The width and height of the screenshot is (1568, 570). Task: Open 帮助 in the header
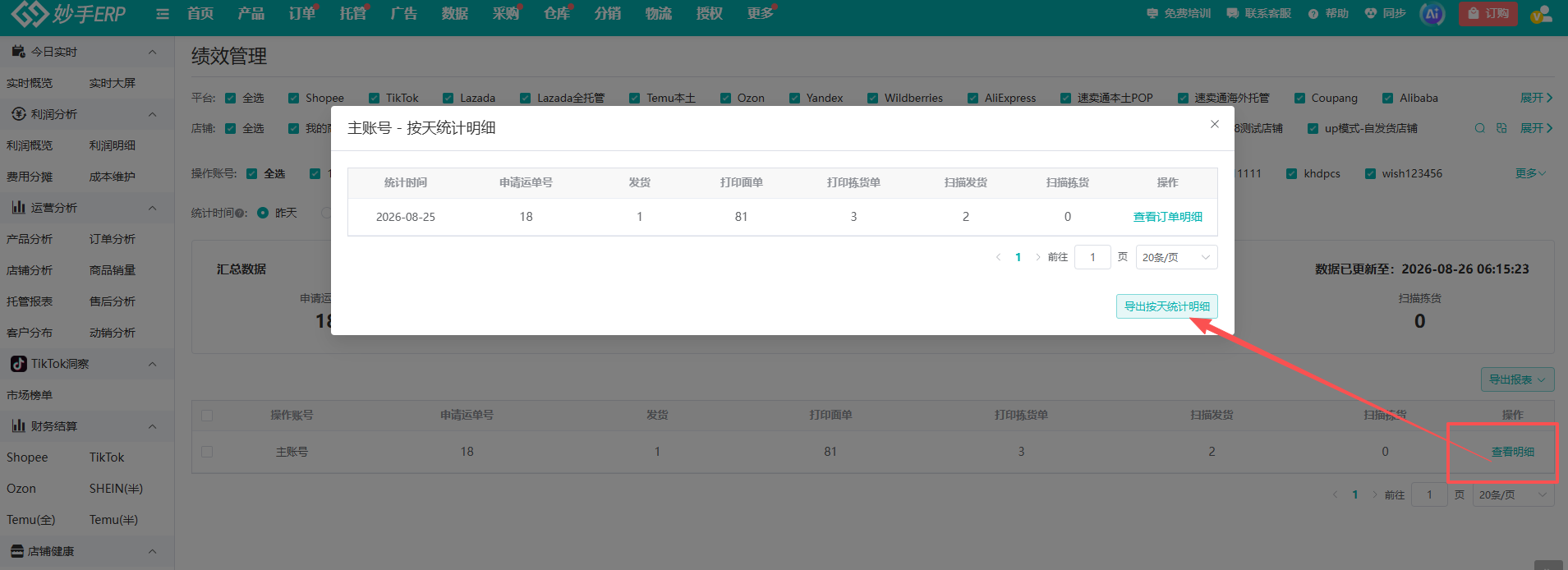(1328, 13)
